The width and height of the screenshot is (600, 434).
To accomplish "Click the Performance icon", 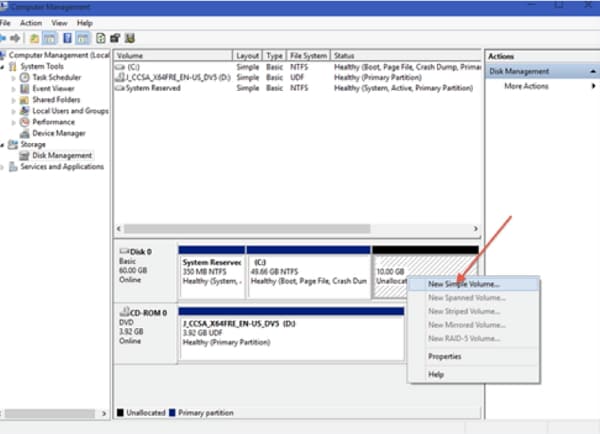I will pos(24,122).
